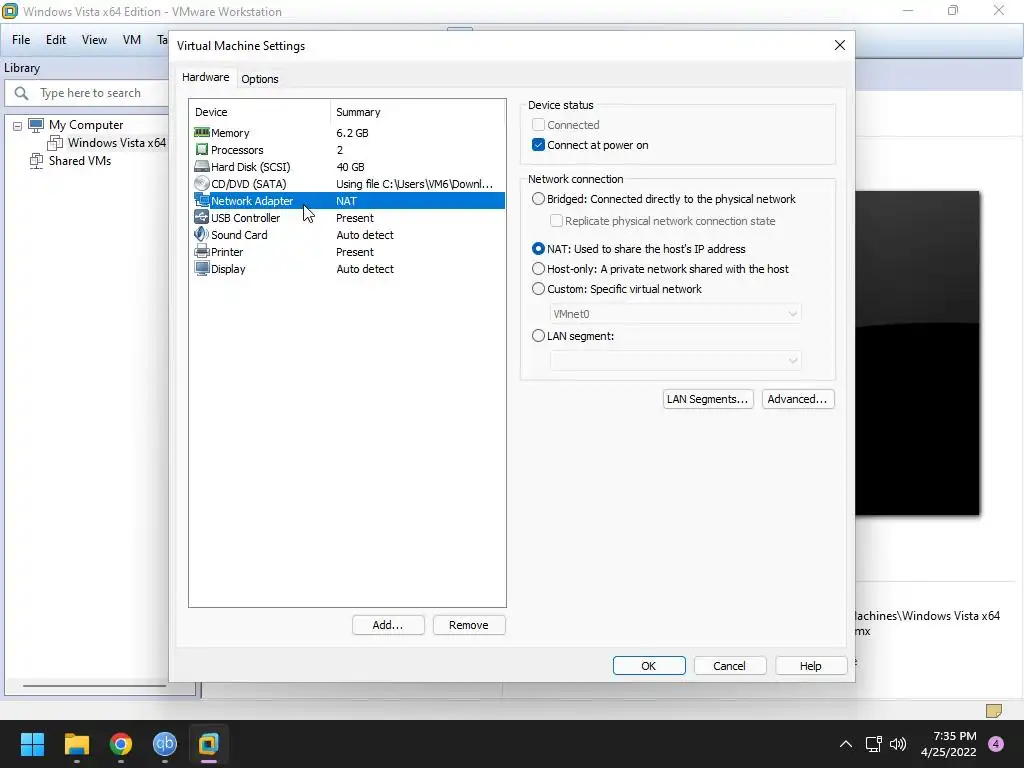Viewport: 1024px width, 768px height.
Task: Open the notification center badge
Action: point(996,744)
